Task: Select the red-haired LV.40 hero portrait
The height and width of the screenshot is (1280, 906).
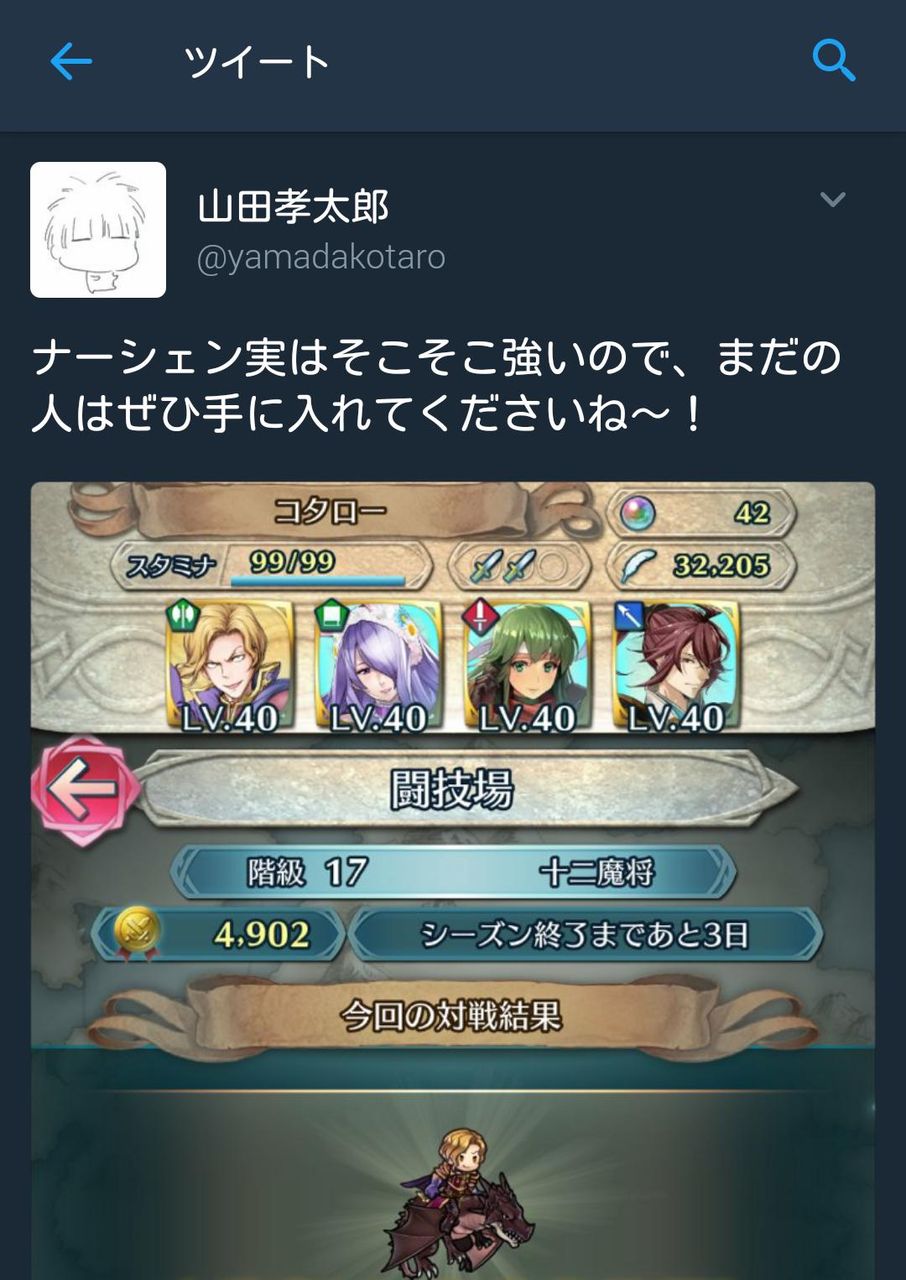Action: point(676,665)
